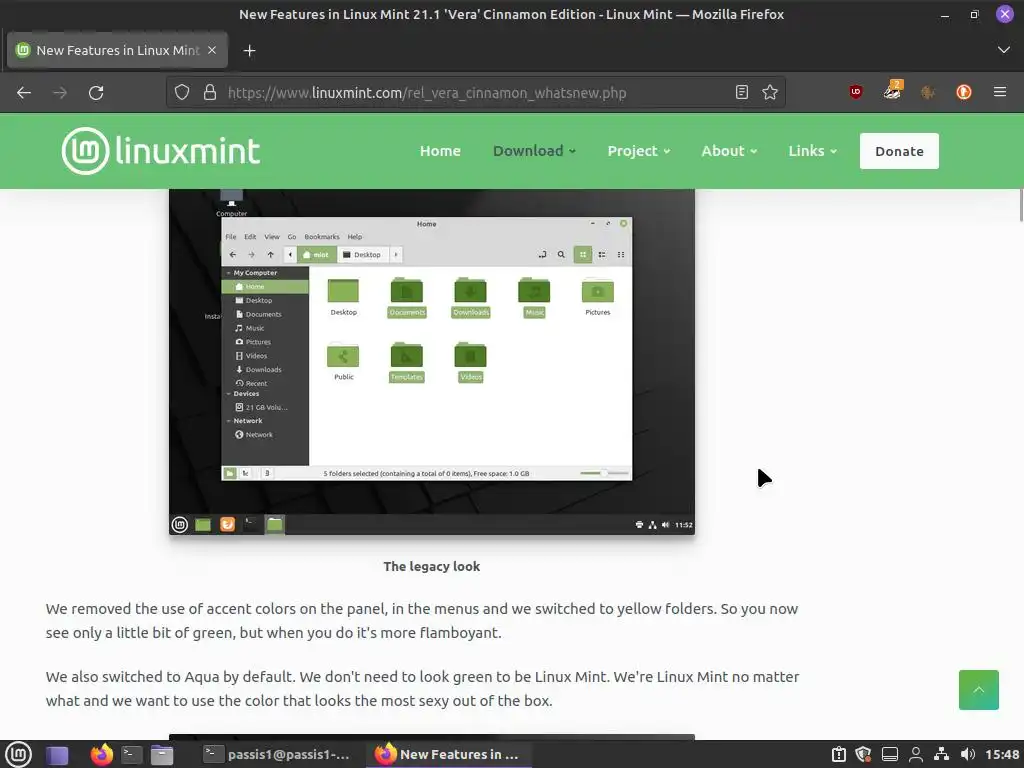Open the sound volume tray icon
The width and height of the screenshot is (1024, 768).
[x=968, y=755]
